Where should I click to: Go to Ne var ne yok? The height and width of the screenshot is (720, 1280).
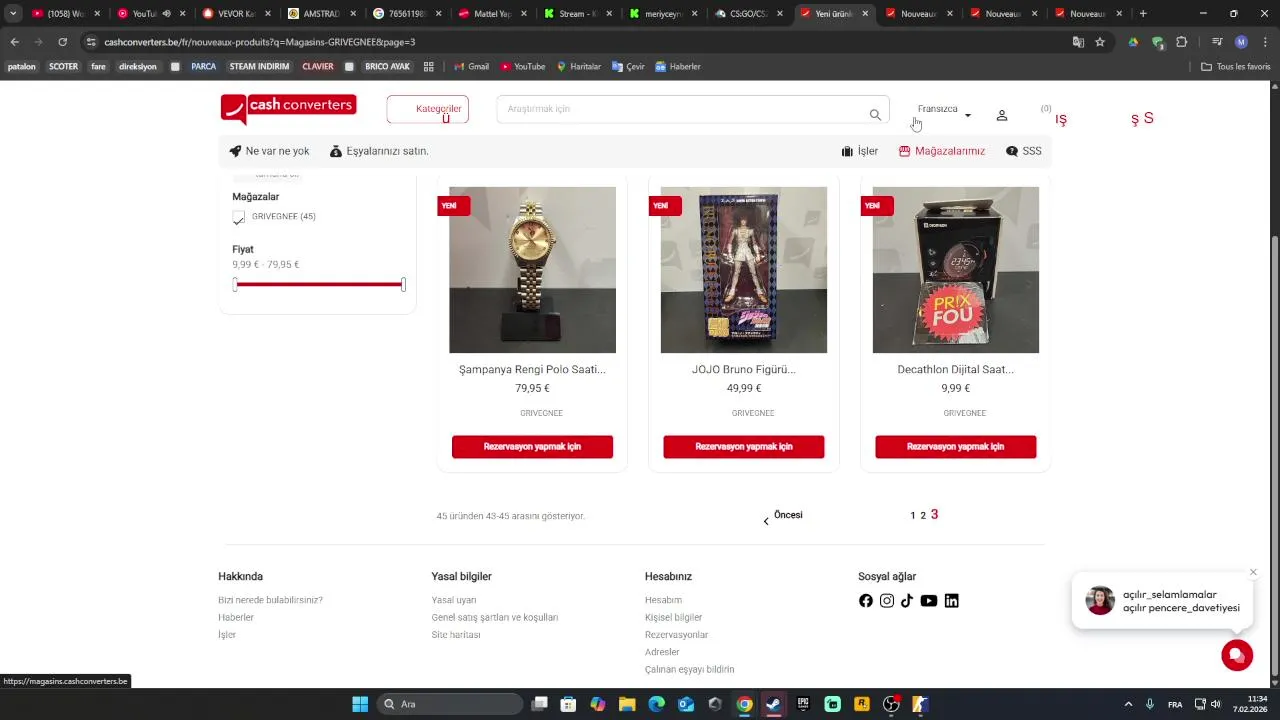(269, 151)
